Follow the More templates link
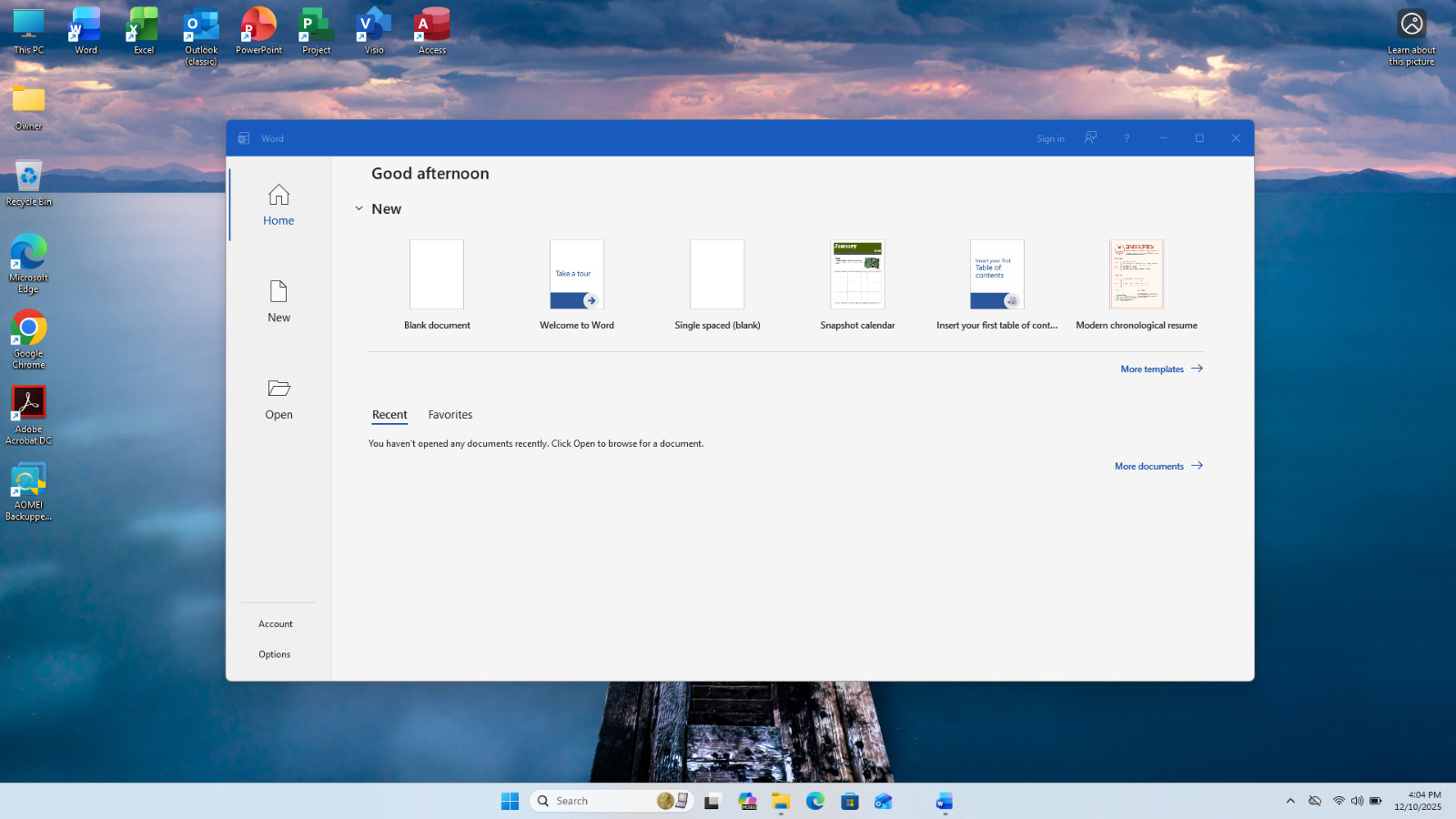This screenshot has height=819, width=1456. coord(1161,369)
